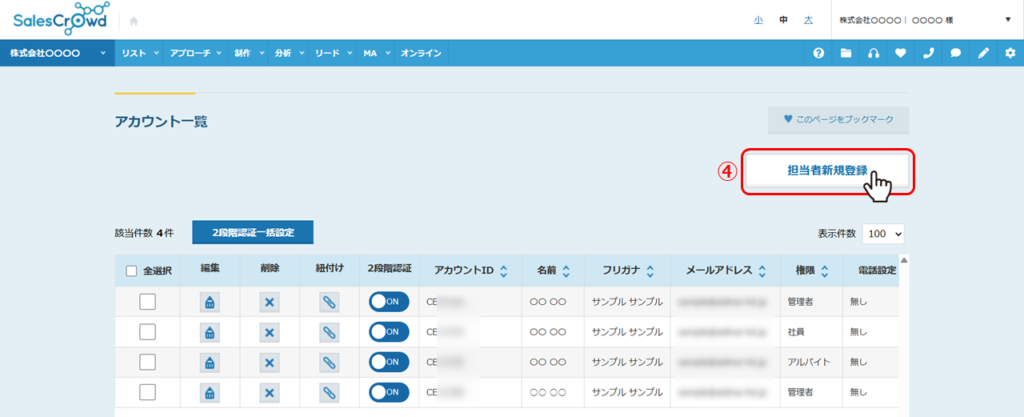Click the 2段階認証一括設定 button
The height and width of the screenshot is (417, 1024).
(x=253, y=232)
